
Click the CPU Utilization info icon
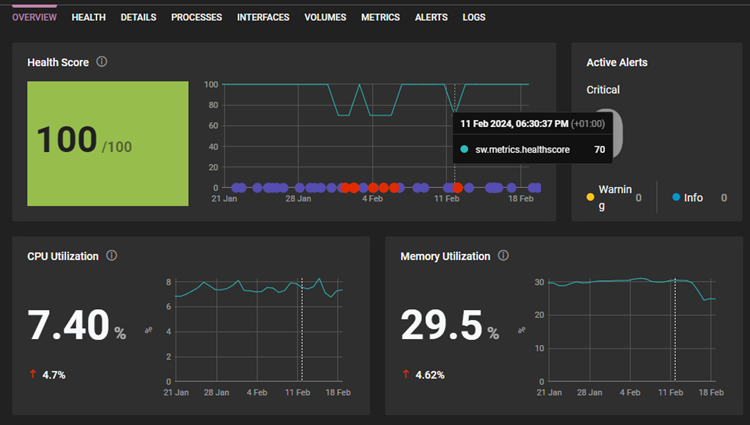pyautogui.click(x=111, y=255)
